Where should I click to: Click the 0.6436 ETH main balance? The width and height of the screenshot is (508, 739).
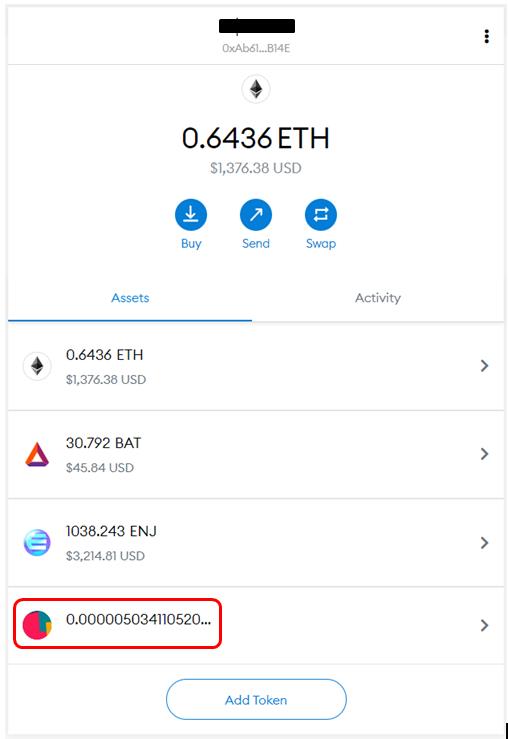point(256,138)
